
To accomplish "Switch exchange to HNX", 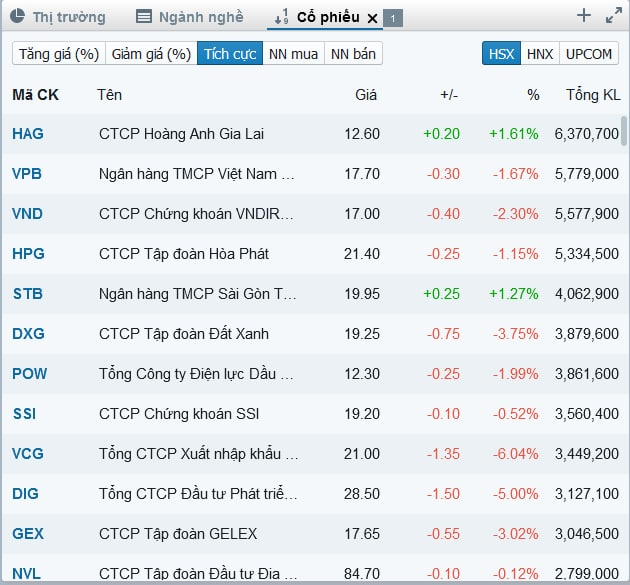I will 539,54.
